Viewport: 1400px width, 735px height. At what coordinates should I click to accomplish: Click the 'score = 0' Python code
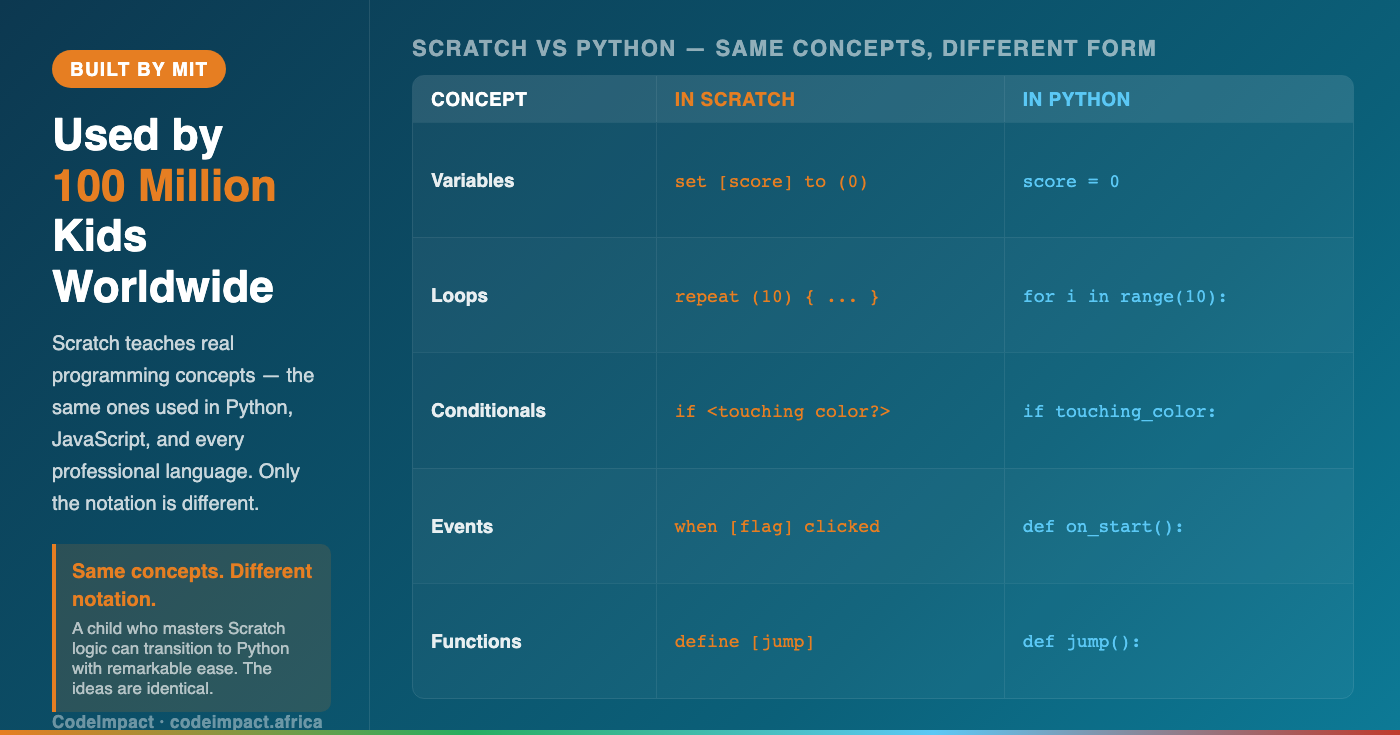(x=1071, y=182)
